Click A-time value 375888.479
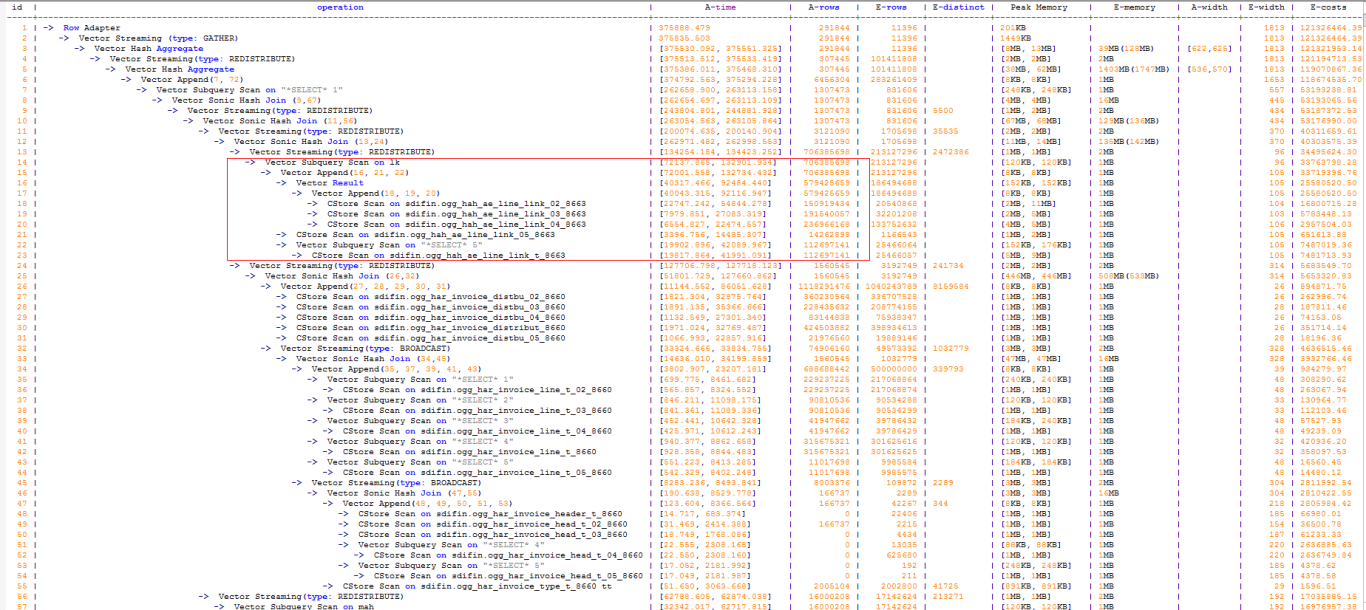Viewport: 1366px width, 610px height. (685, 28)
